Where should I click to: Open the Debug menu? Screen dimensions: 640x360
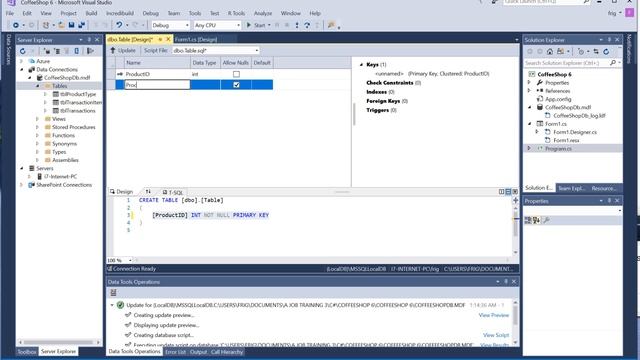point(151,13)
